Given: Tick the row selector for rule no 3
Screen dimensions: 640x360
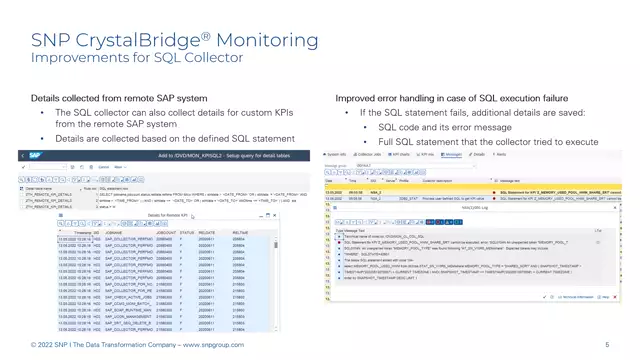Looking at the screenshot, I should click(x=22, y=207).
